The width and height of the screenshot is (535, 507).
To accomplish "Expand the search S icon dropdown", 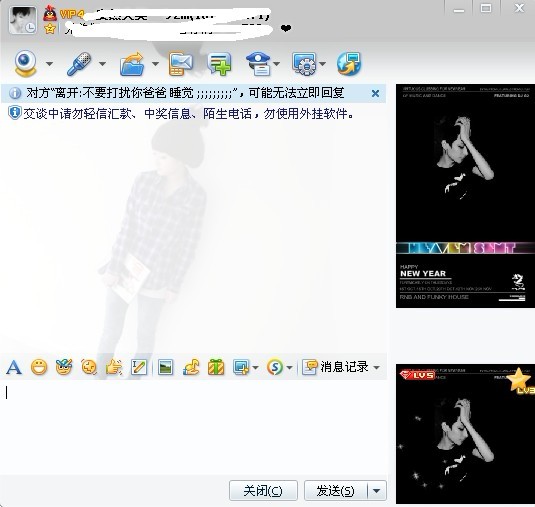I will click(289, 368).
